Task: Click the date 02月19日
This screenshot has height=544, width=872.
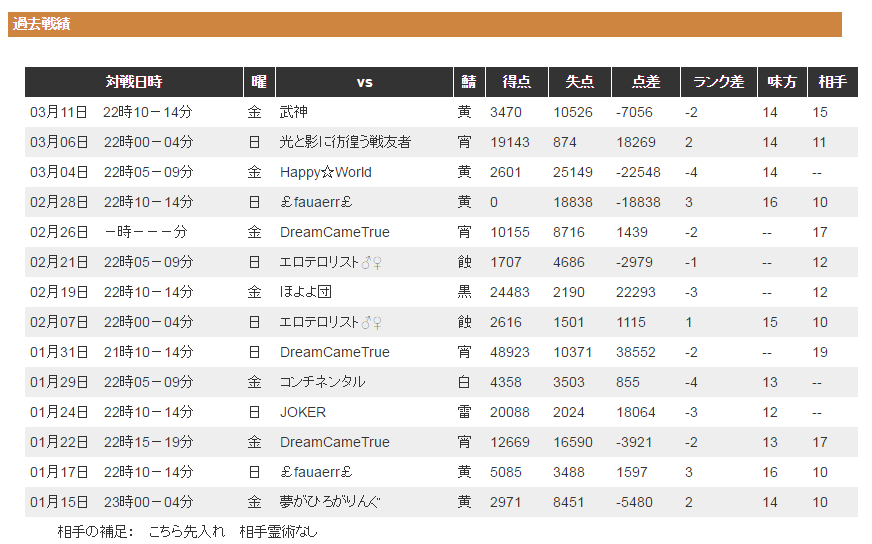Action: 59,292
